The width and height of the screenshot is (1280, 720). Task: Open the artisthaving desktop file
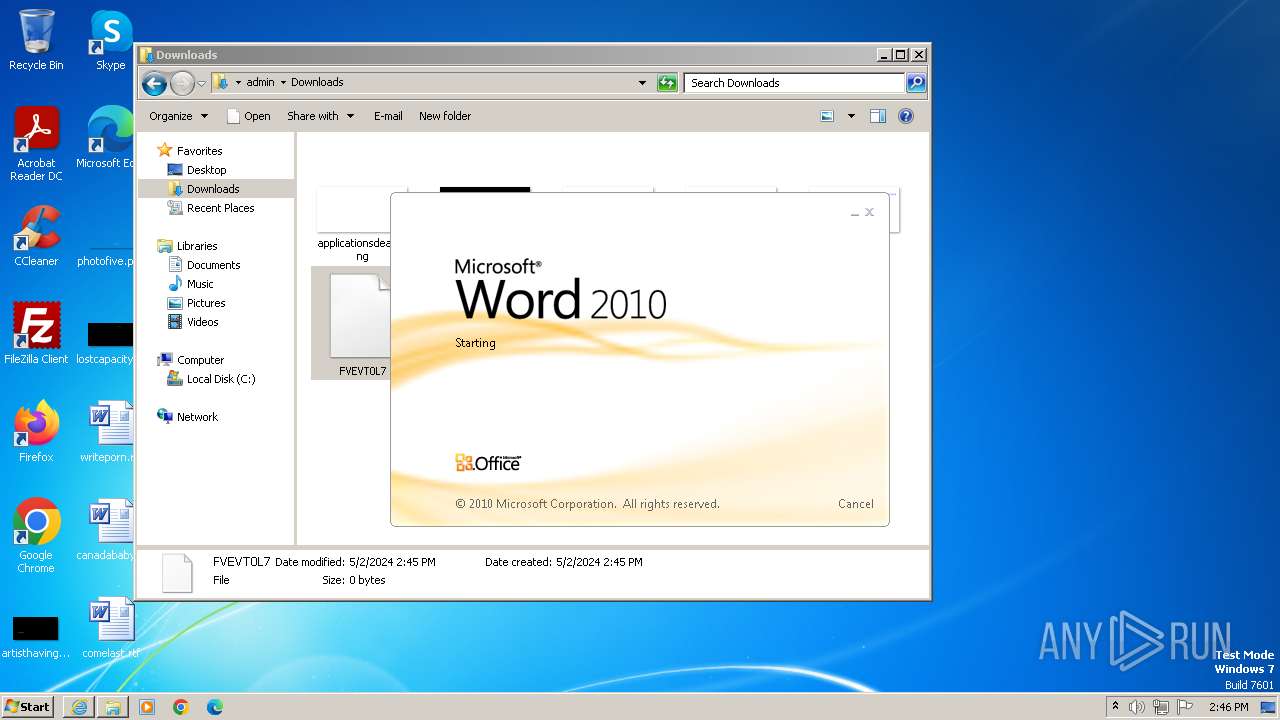(36, 636)
